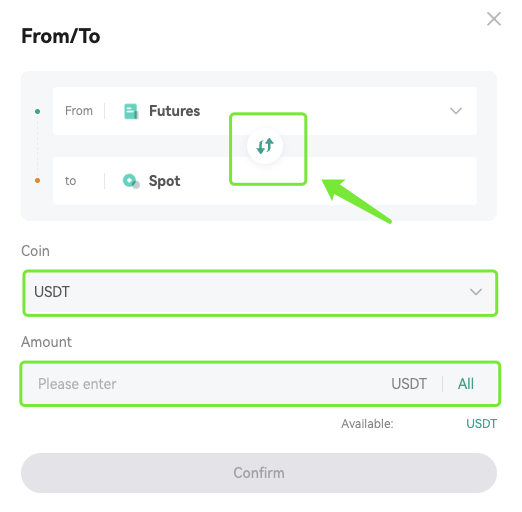Click the orange to dot marker
The image size is (522, 512).
click(x=37, y=180)
